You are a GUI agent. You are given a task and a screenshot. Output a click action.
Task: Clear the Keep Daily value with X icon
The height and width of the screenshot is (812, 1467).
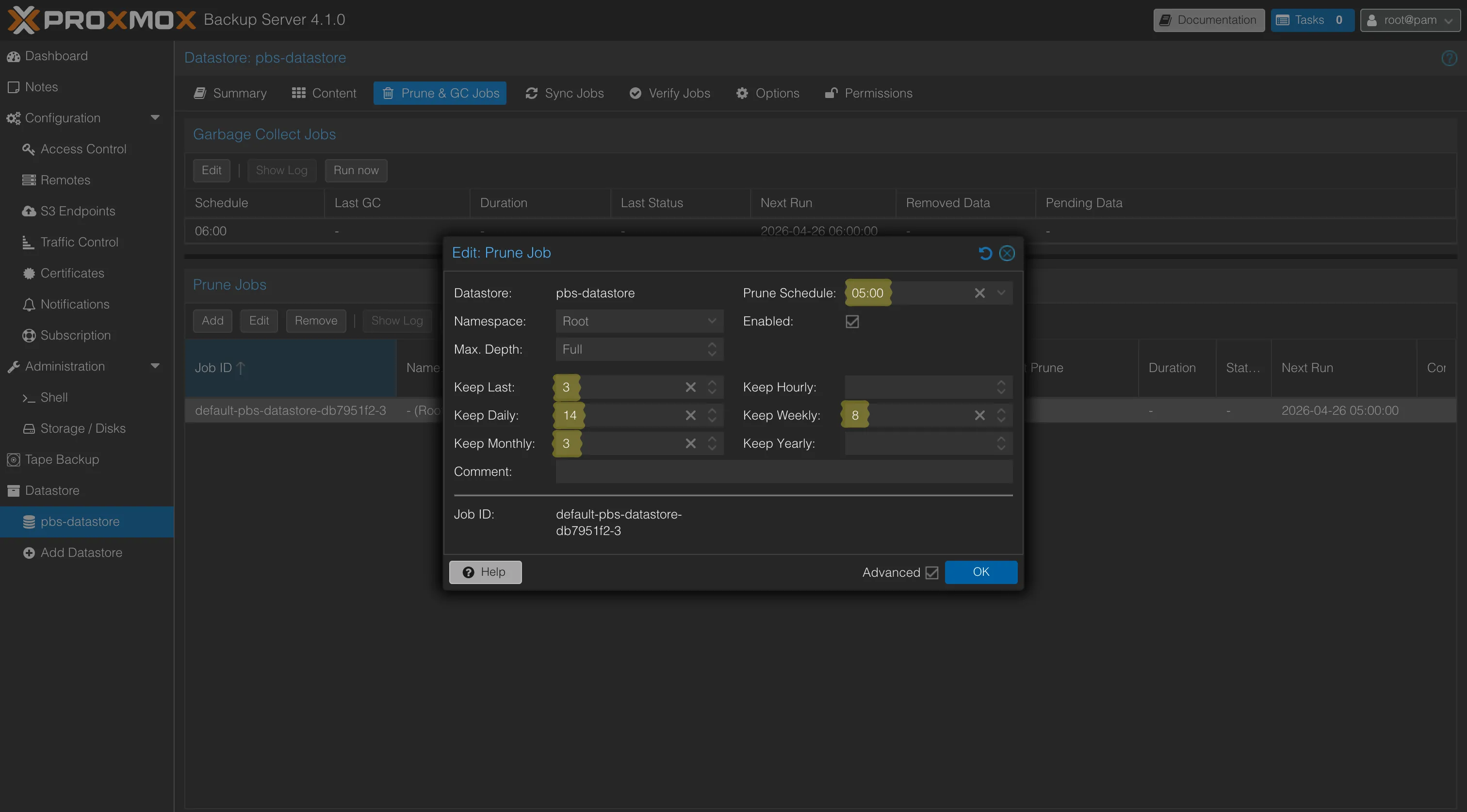(x=690, y=415)
